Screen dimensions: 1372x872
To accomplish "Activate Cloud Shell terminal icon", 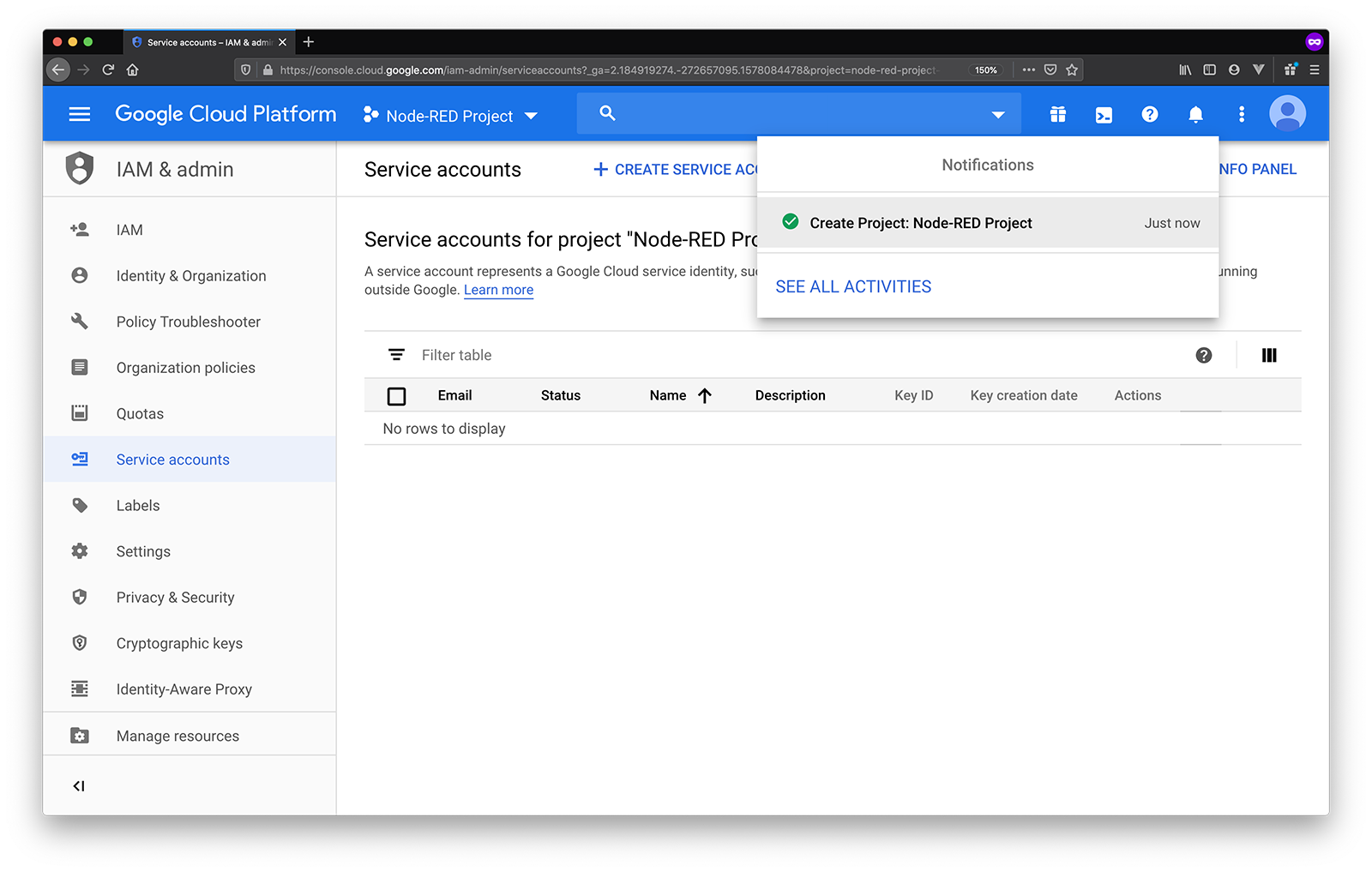I will tap(1104, 114).
